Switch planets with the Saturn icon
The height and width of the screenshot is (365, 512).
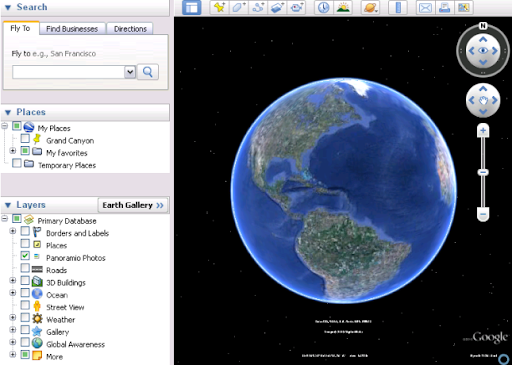(370, 7)
